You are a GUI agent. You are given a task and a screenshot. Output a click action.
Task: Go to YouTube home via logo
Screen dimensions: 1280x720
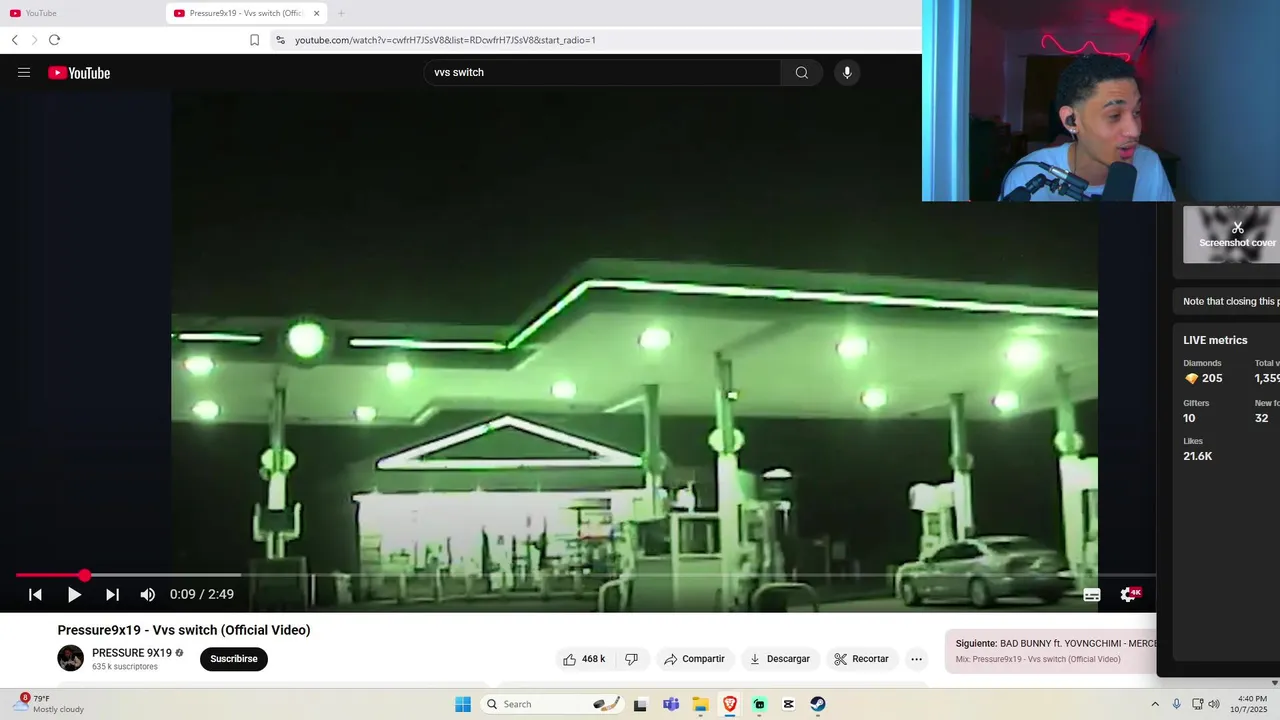pos(79,72)
